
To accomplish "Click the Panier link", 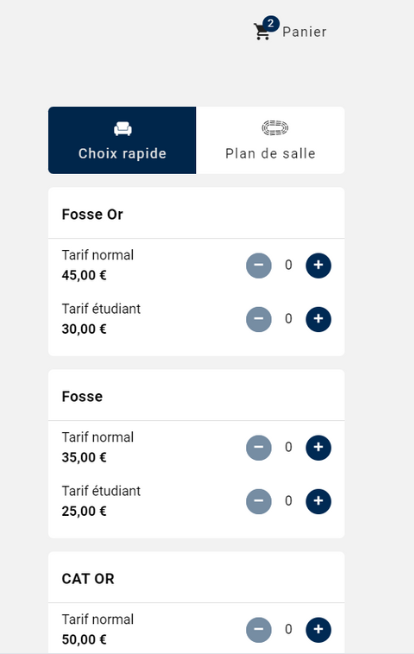I will 304,32.
